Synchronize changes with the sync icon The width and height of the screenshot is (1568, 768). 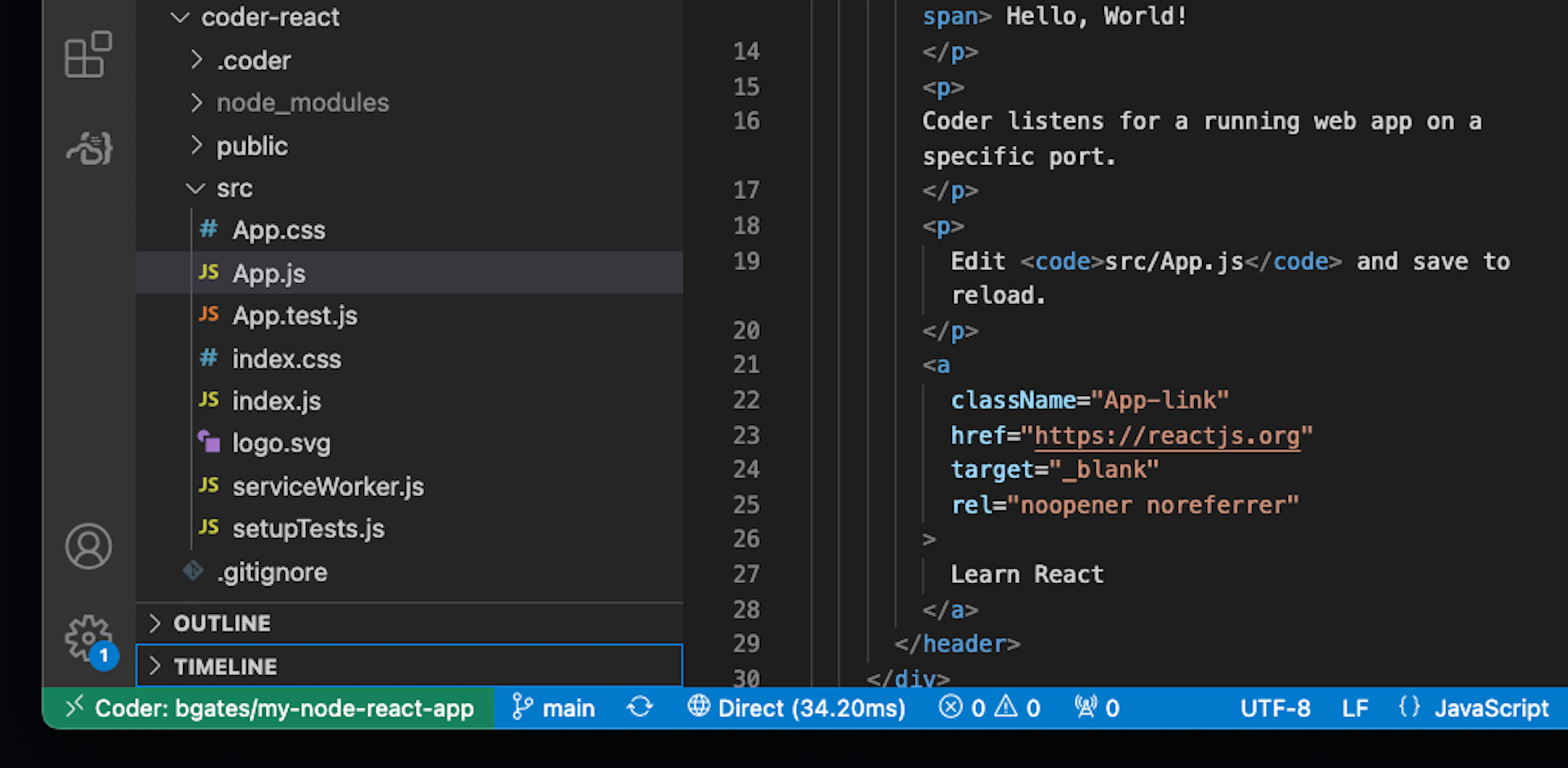[640, 707]
